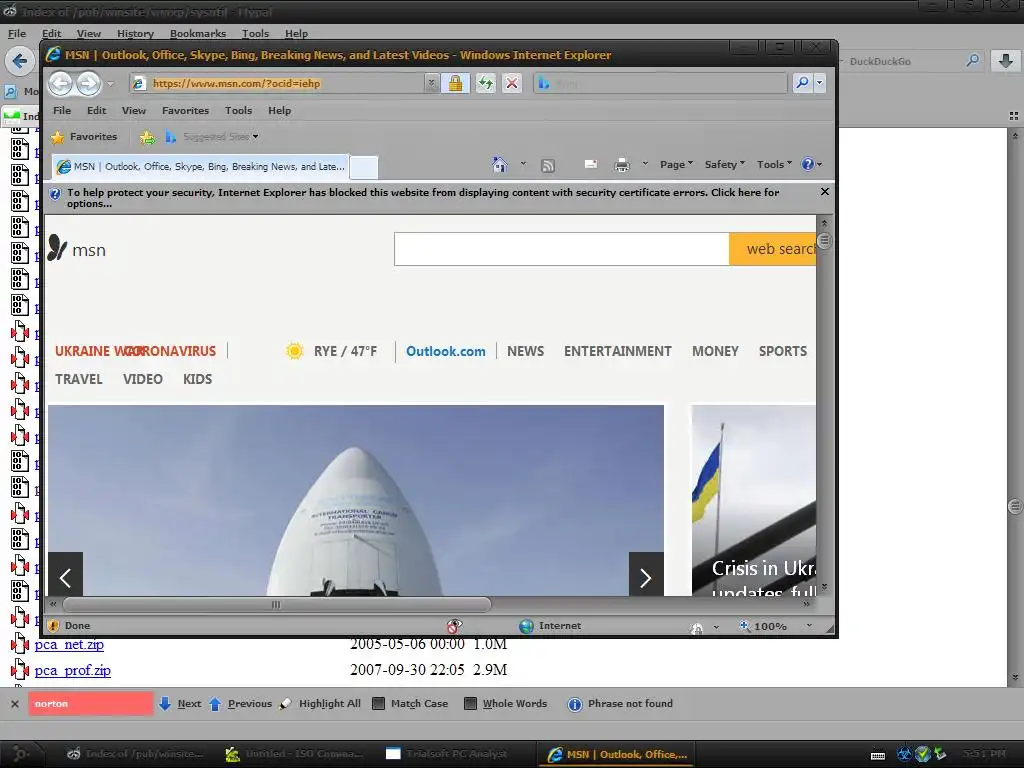Click the security lock icon
This screenshot has height=768, width=1024.
point(455,84)
